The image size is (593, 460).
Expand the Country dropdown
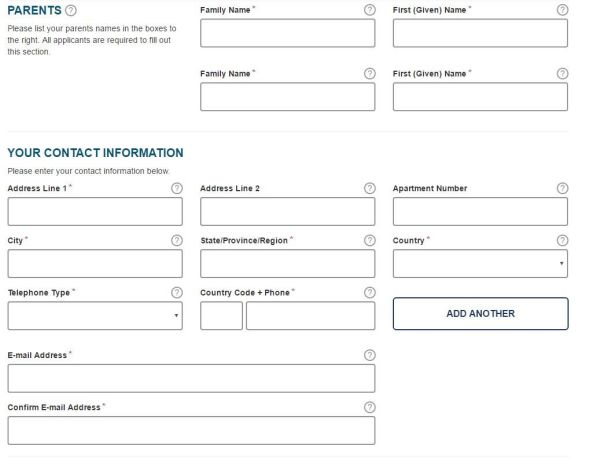480,263
